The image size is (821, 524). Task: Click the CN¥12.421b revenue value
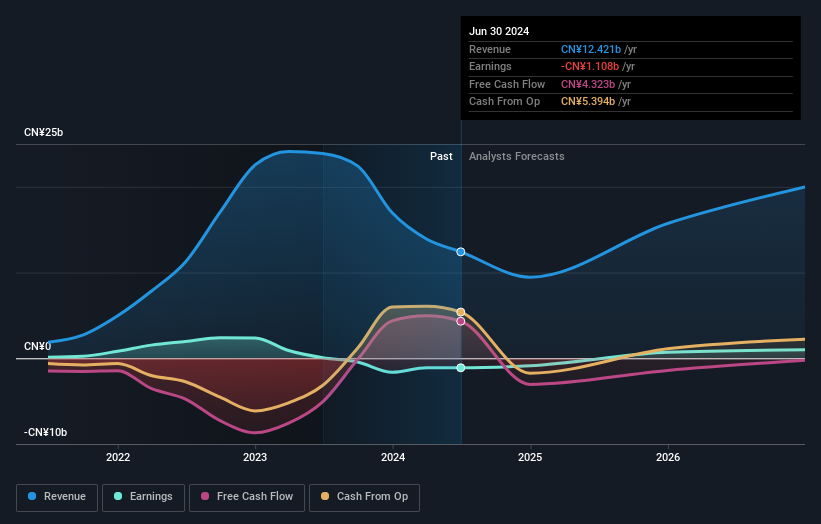click(591, 49)
